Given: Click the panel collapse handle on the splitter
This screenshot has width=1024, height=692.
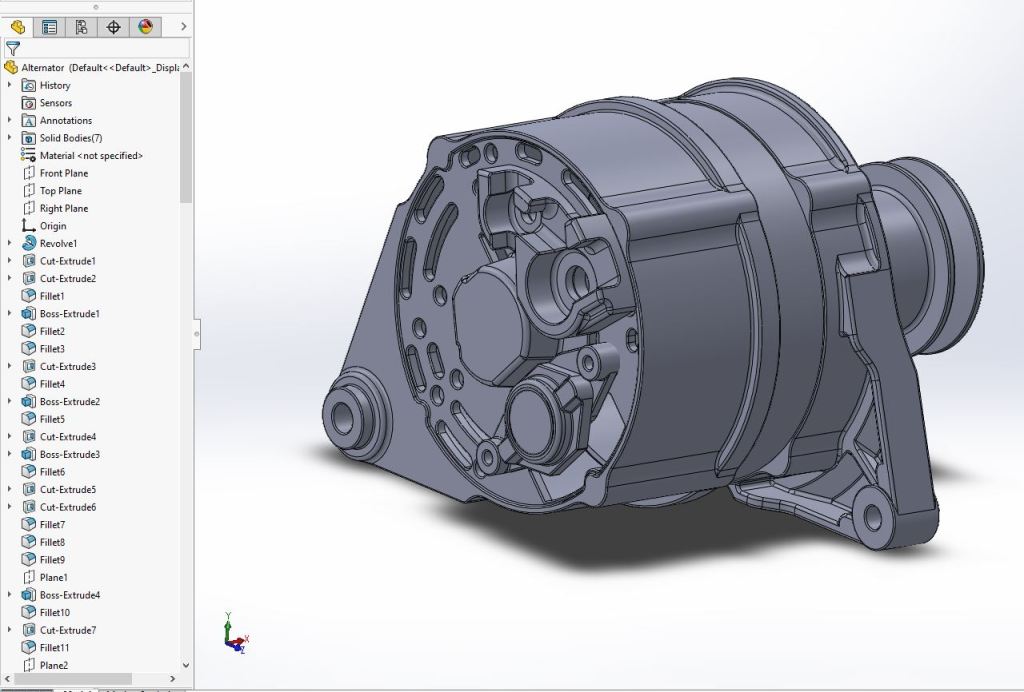Looking at the screenshot, I should [x=197, y=332].
